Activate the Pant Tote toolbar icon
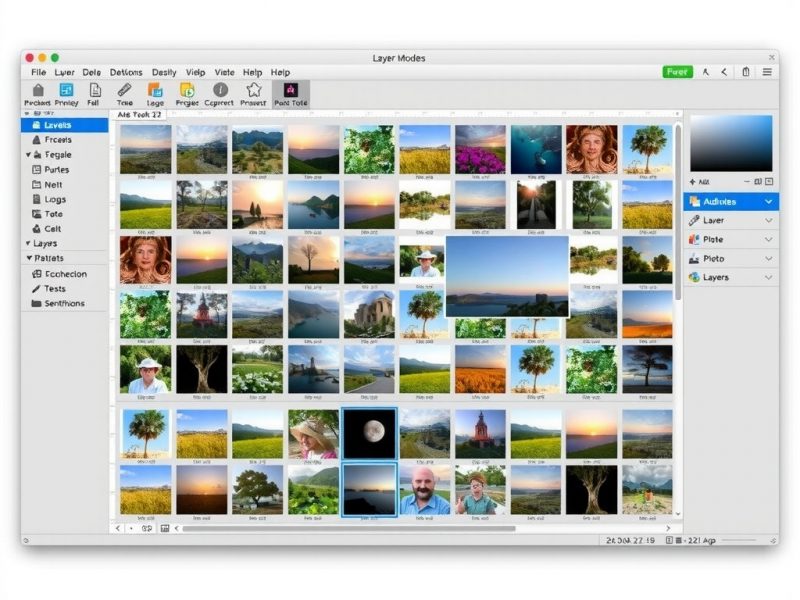This screenshot has width=800, height=600. pyautogui.click(x=290, y=92)
